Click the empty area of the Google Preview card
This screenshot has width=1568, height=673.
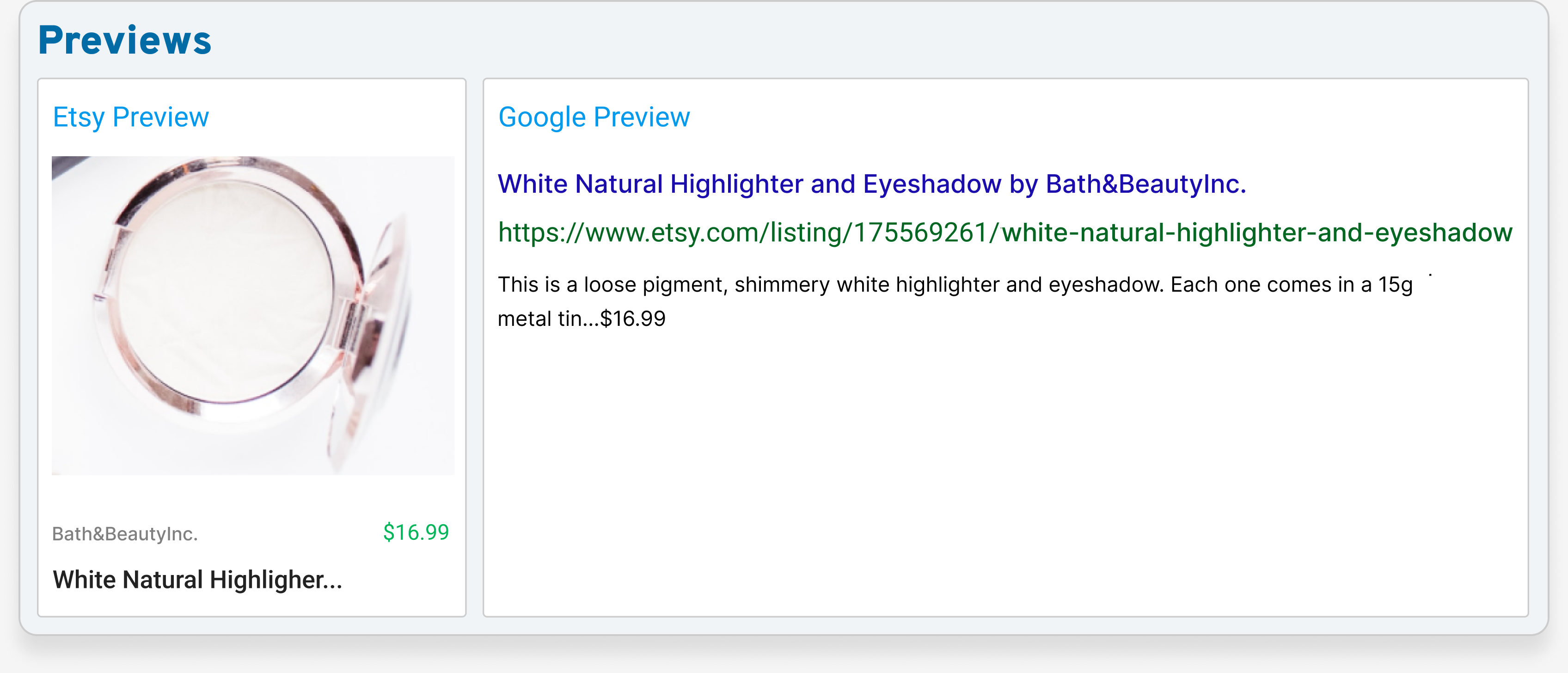pyautogui.click(x=1005, y=475)
